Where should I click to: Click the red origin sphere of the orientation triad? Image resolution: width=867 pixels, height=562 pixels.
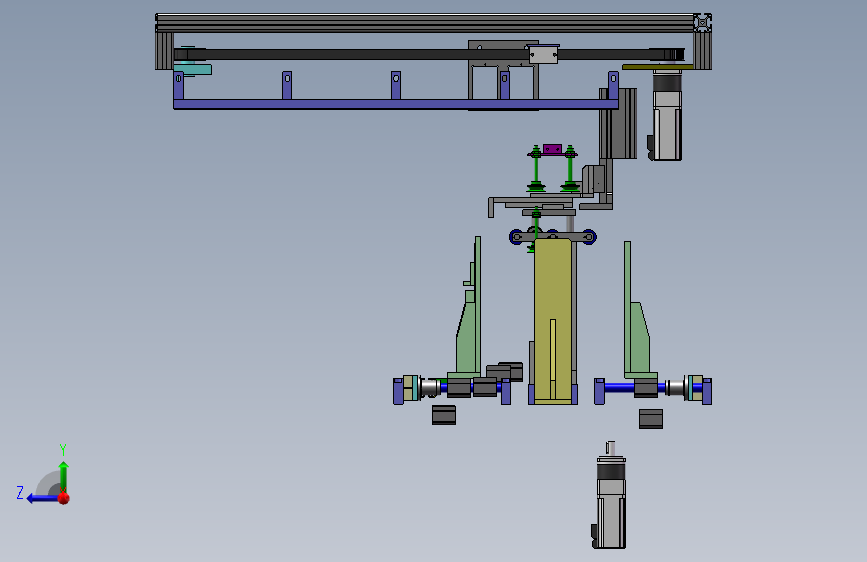click(x=64, y=498)
